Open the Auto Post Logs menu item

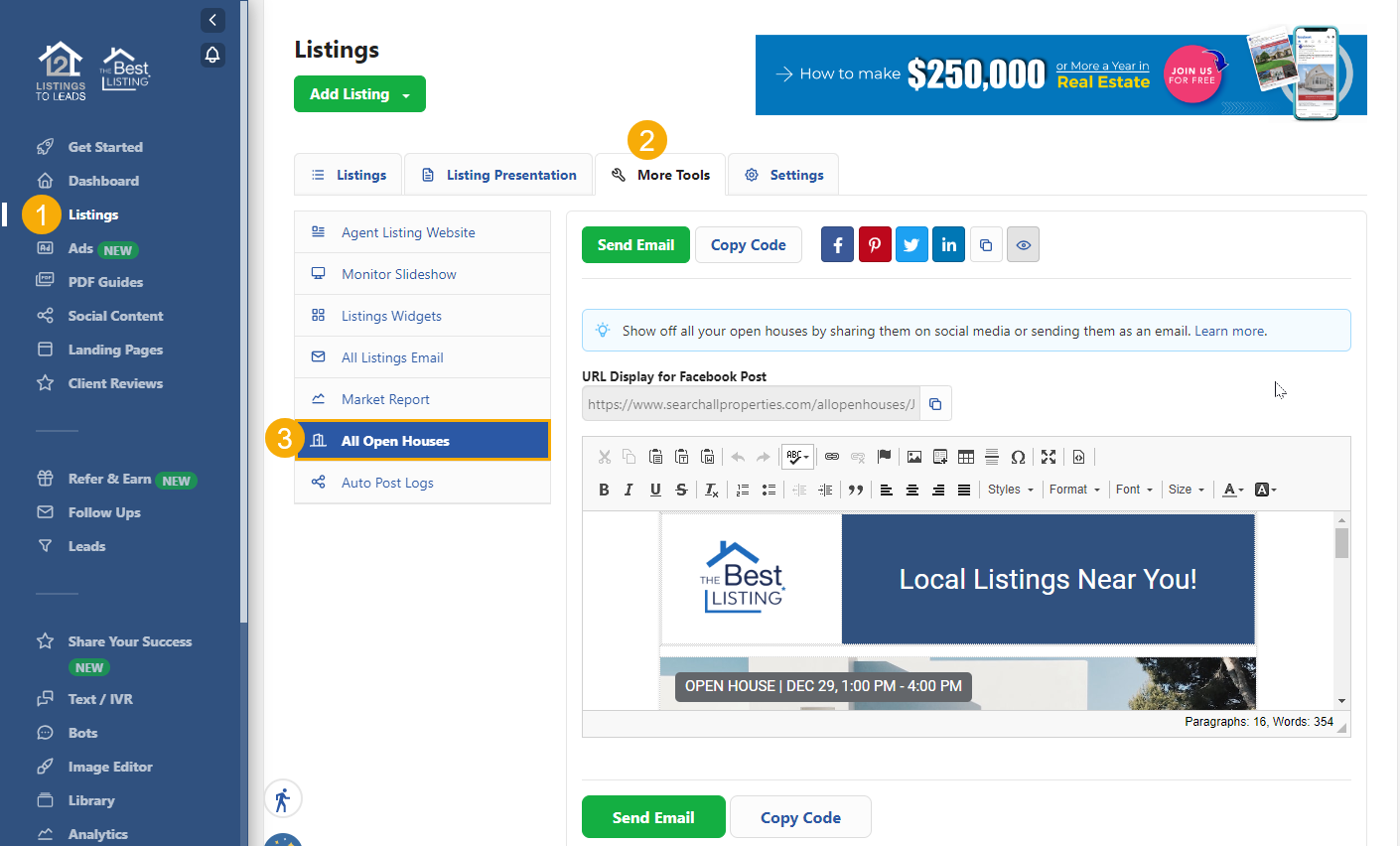point(387,483)
